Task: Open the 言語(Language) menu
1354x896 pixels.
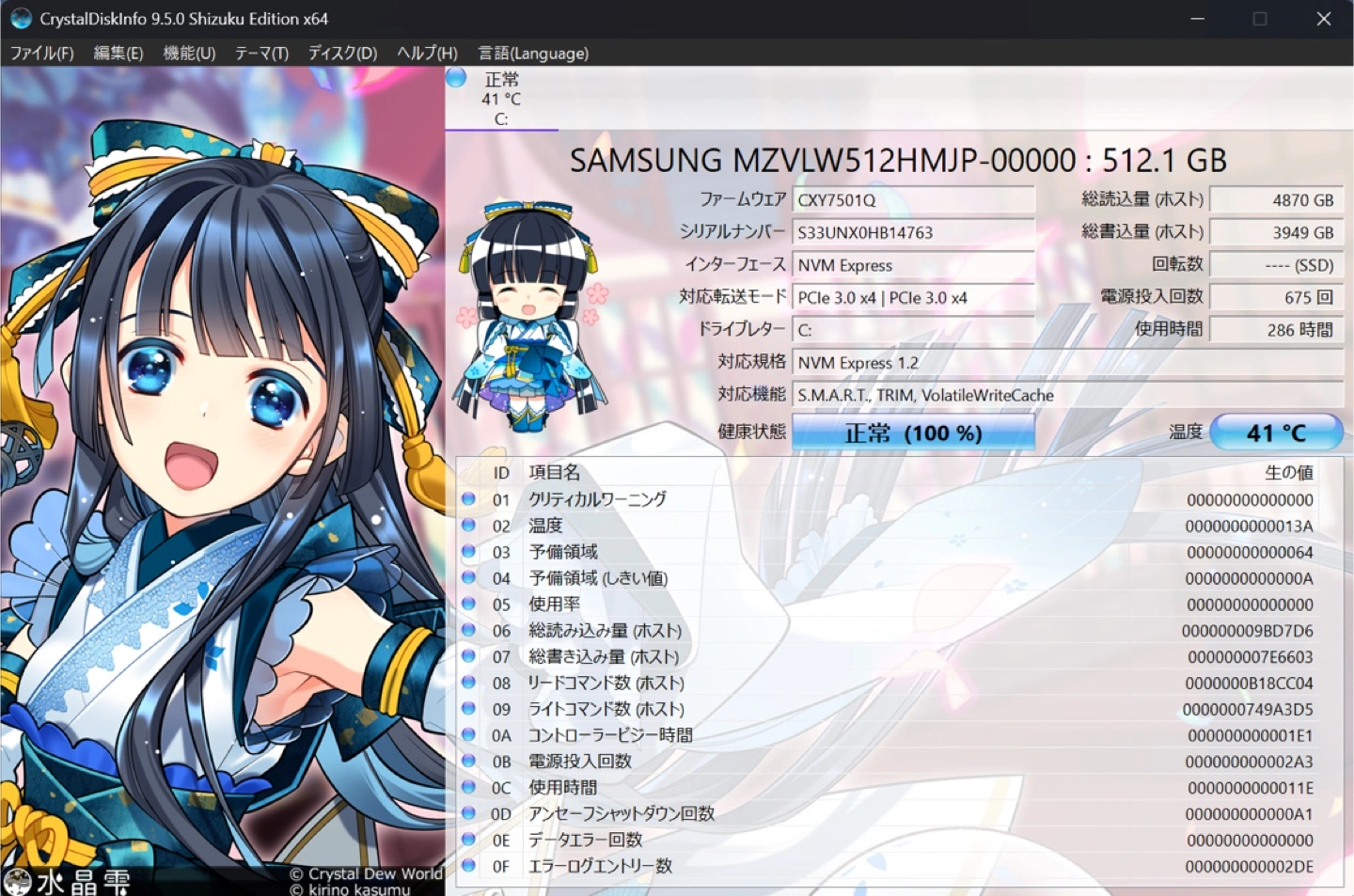Action: click(533, 53)
